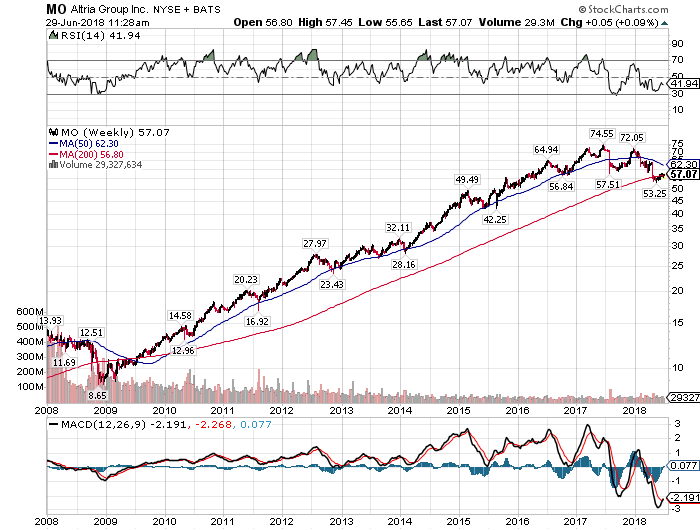The height and width of the screenshot is (530, 700).
Task: Click the Volume 29,327,634 legend text
Action: click(100, 164)
